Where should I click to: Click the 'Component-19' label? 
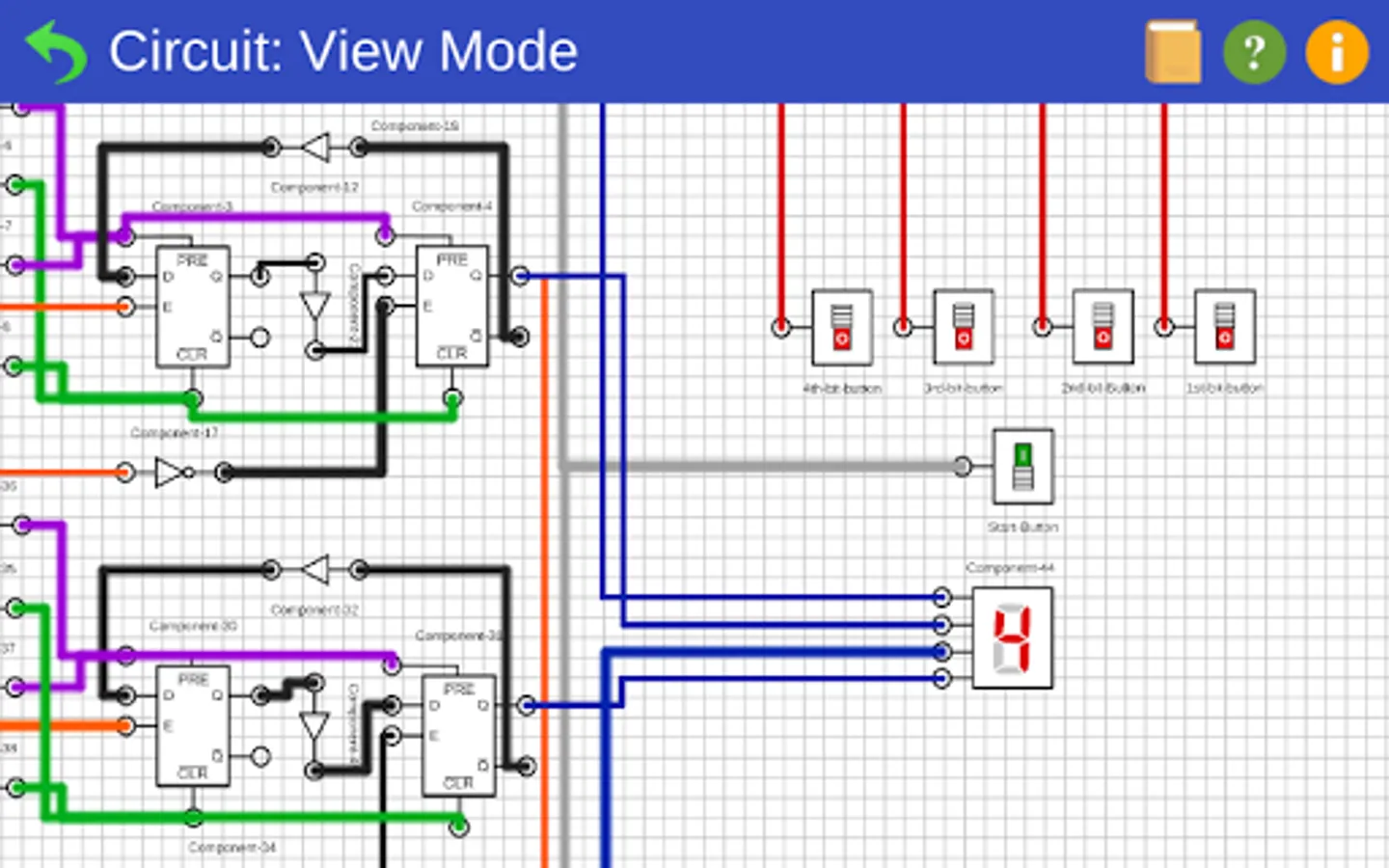[x=415, y=126]
